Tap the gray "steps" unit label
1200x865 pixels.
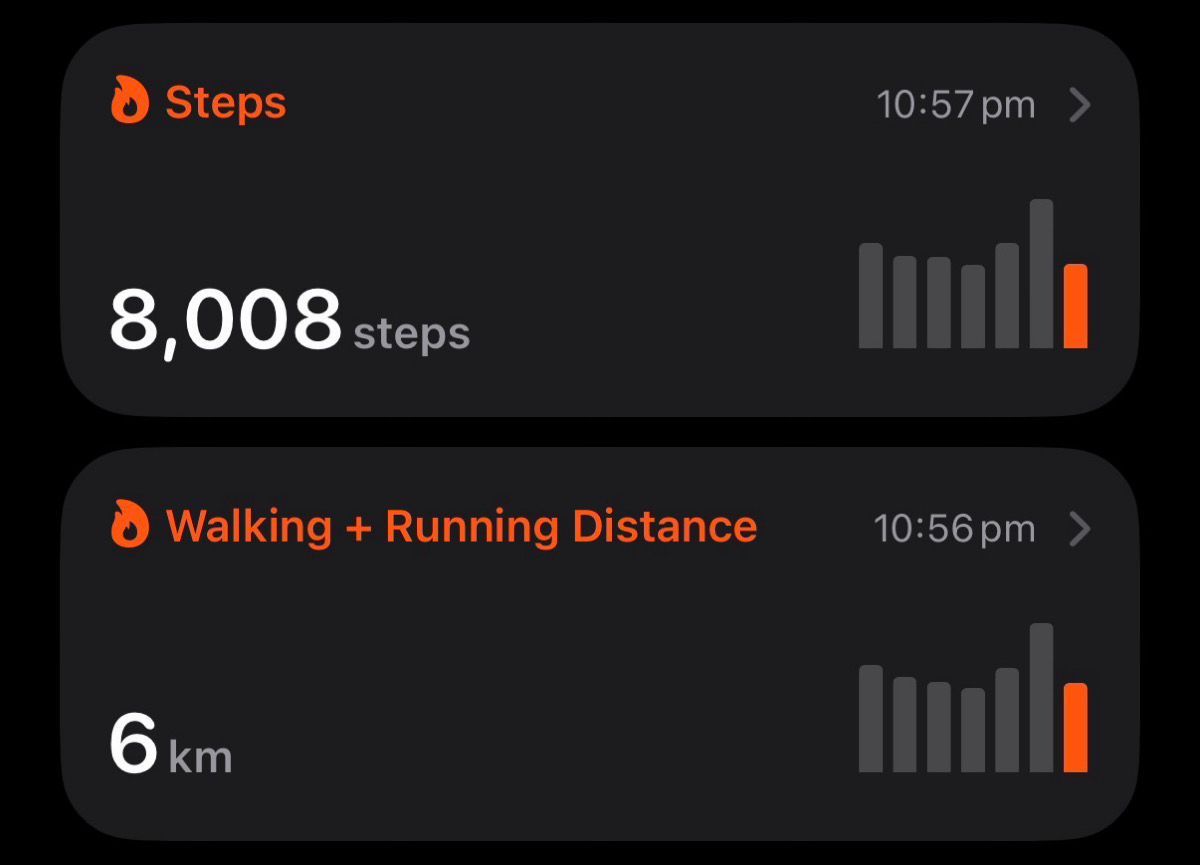pyautogui.click(x=412, y=334)
